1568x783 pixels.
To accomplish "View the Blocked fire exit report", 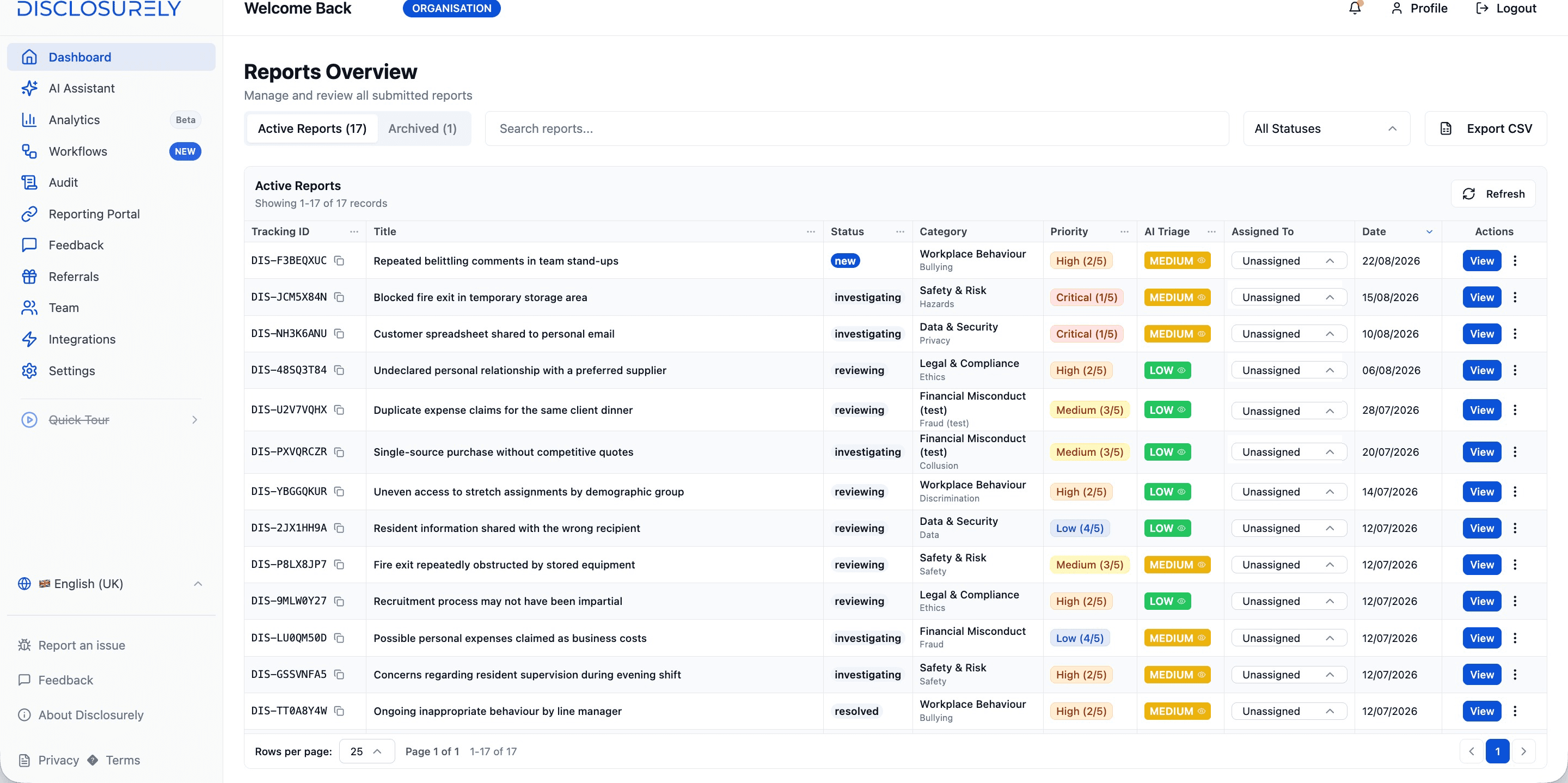I will (x=1481, y=297).
